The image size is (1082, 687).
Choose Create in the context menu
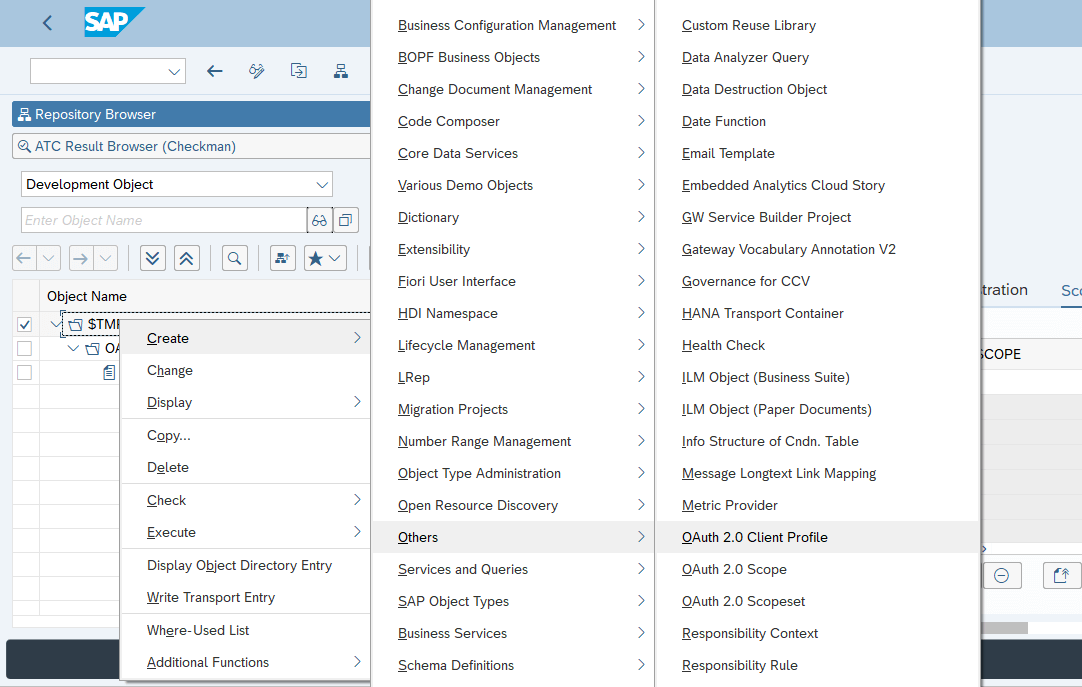246,338
